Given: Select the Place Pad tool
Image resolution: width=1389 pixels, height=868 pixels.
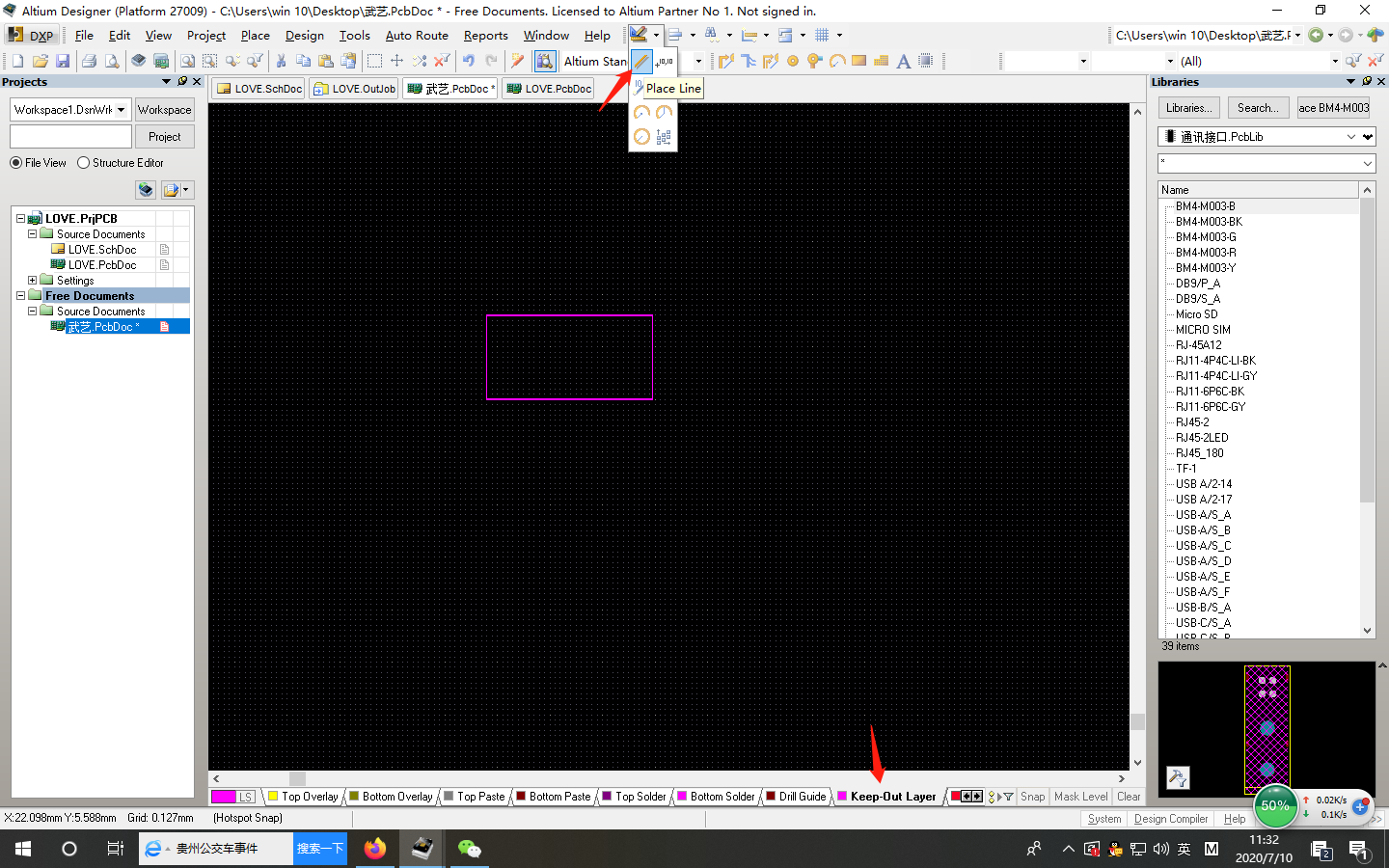Looking at the screenshot, I should [793, 61].
